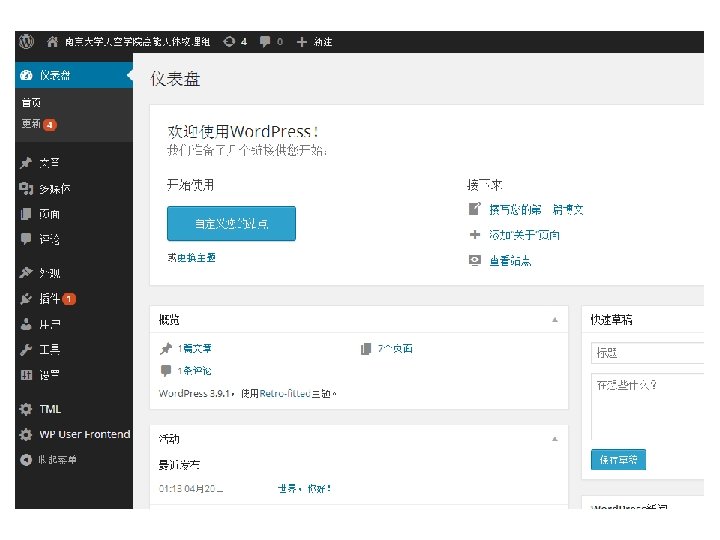The width and height of the screenshot is (720, 540).
Task: Open the comments bubble icon showing 0
Action: click(264, 42)
